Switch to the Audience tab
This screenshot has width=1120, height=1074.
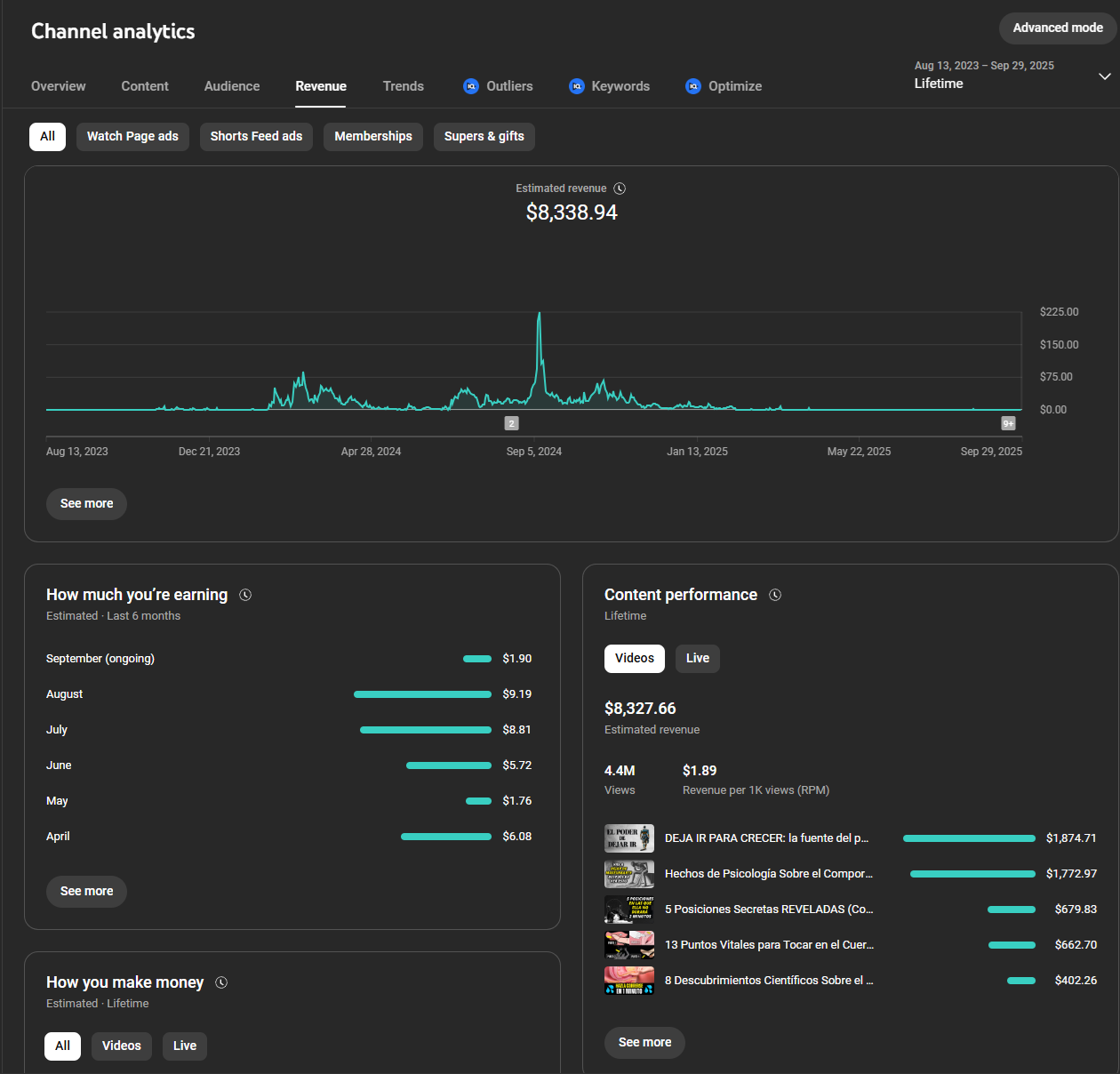tap(232, 86)
